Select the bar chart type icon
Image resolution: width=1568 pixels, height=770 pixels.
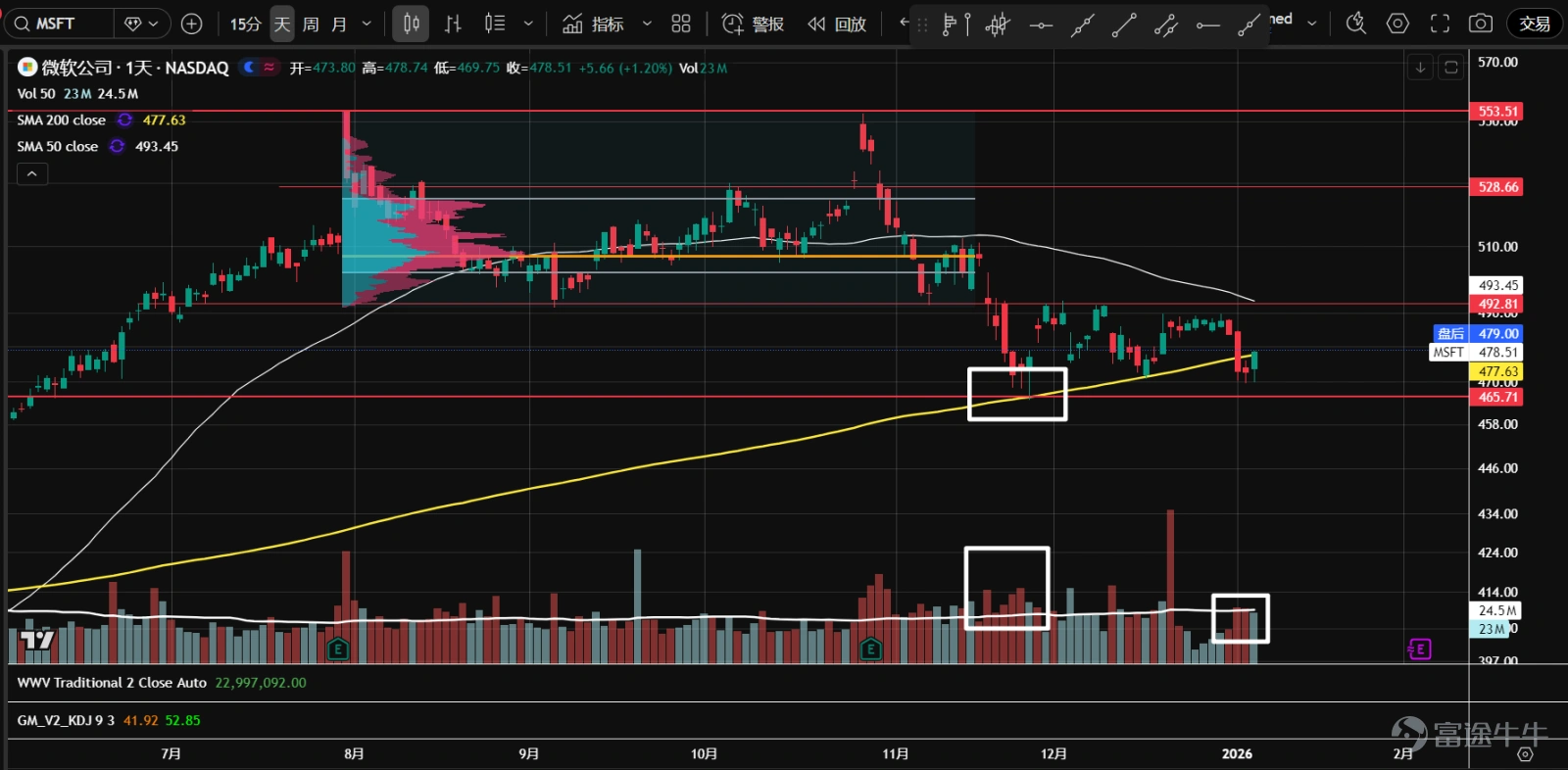click(453, 24)
